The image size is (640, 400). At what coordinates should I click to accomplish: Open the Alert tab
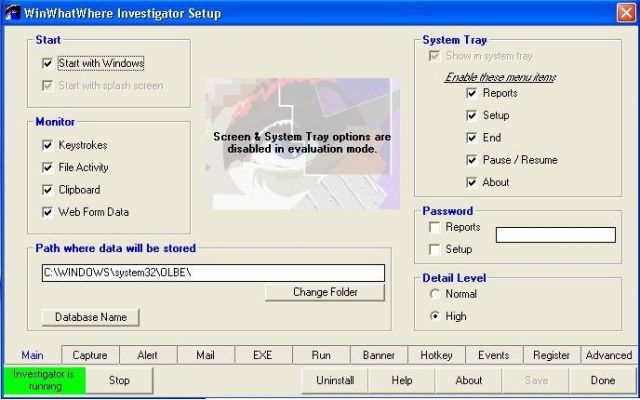pyautogui.click(x=148, y=355)
